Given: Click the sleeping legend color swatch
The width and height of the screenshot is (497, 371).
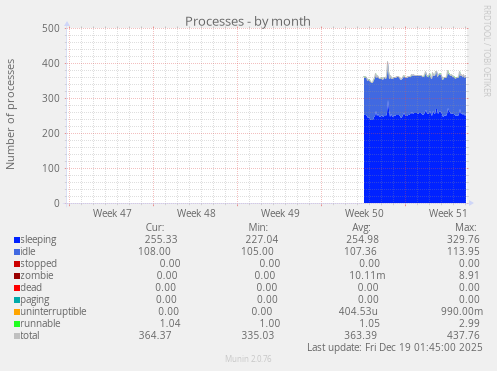Looking at the screenshot, I should 17,240.
